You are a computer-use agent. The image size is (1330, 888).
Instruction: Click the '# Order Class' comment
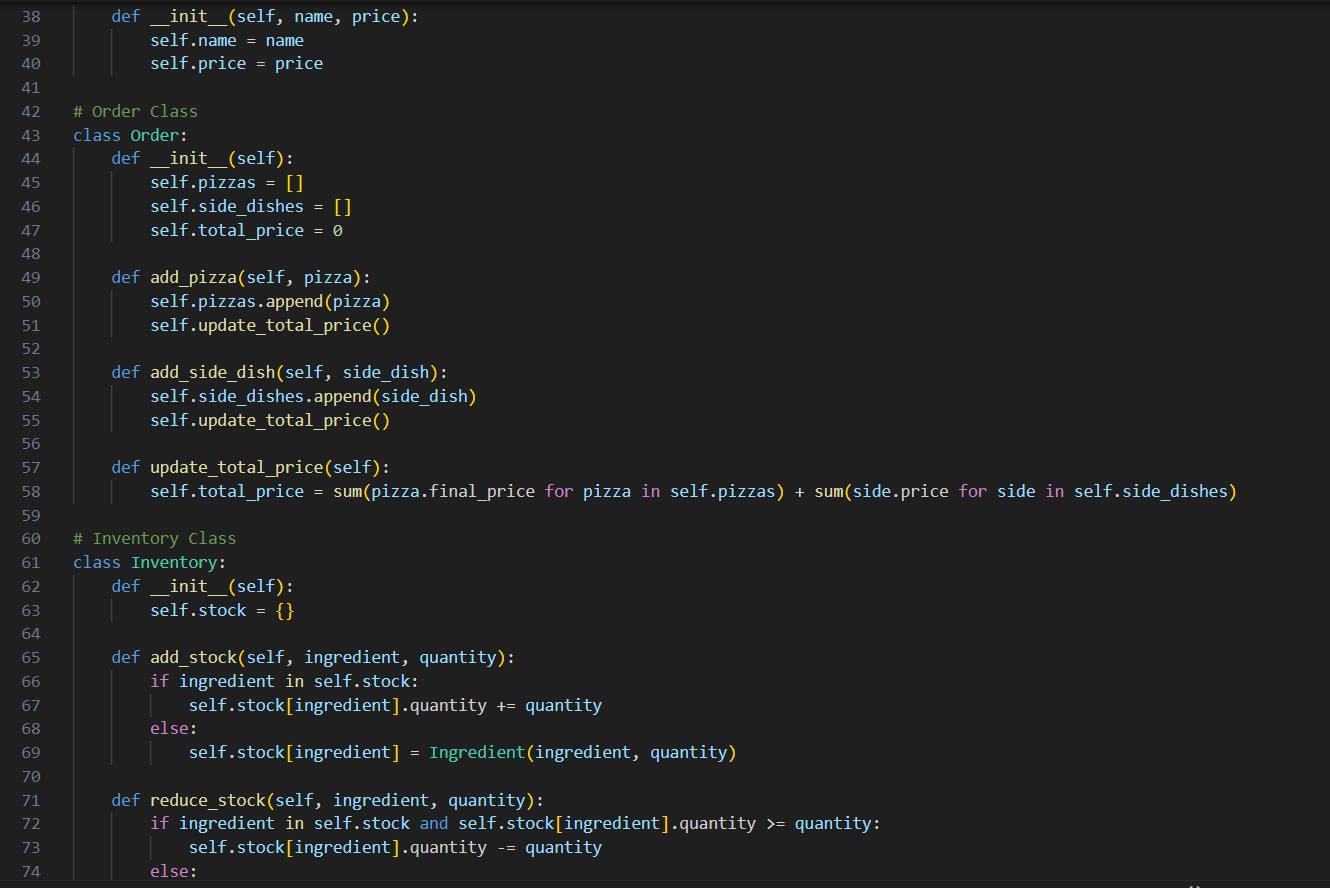(x=135, y=111)
